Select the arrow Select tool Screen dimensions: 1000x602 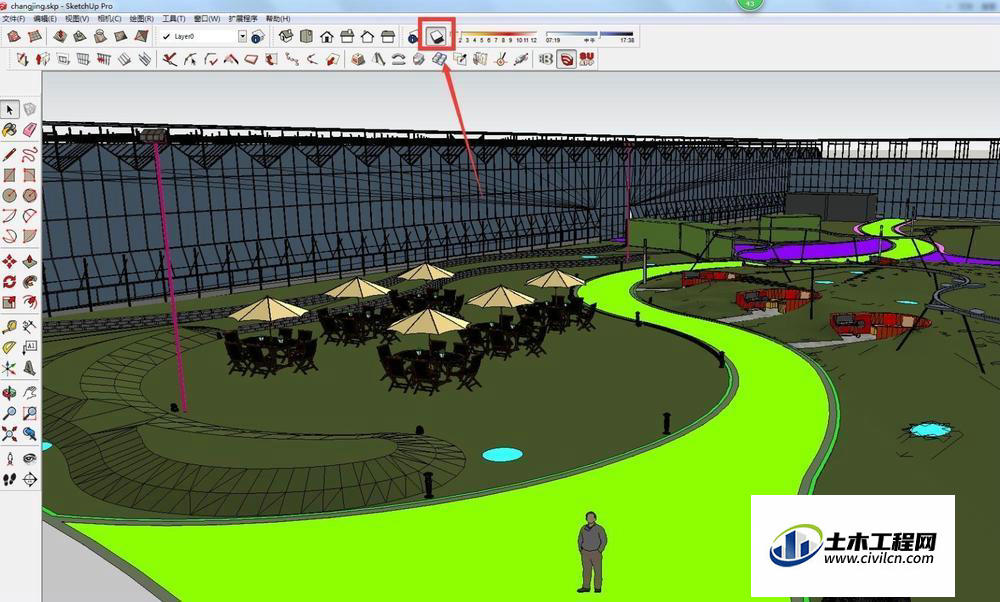tap(10, 110)
